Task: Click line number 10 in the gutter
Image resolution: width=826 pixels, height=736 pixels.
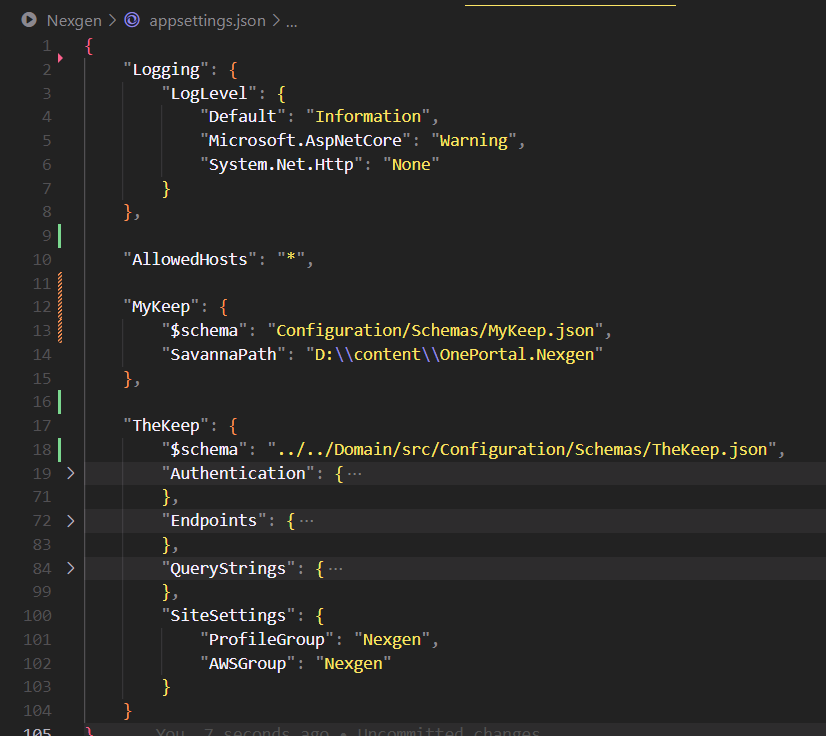Action: click(x=41, y=259)
